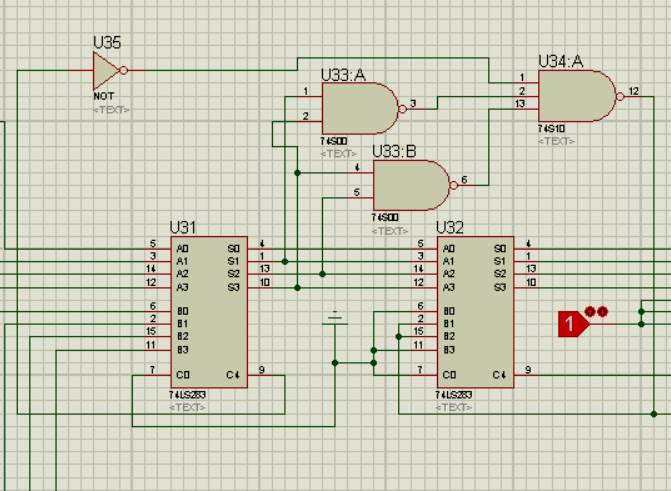The image size is (671, 491).
Task: Click the 74S10 part label under U34:A
Action: tap(551, 128)
